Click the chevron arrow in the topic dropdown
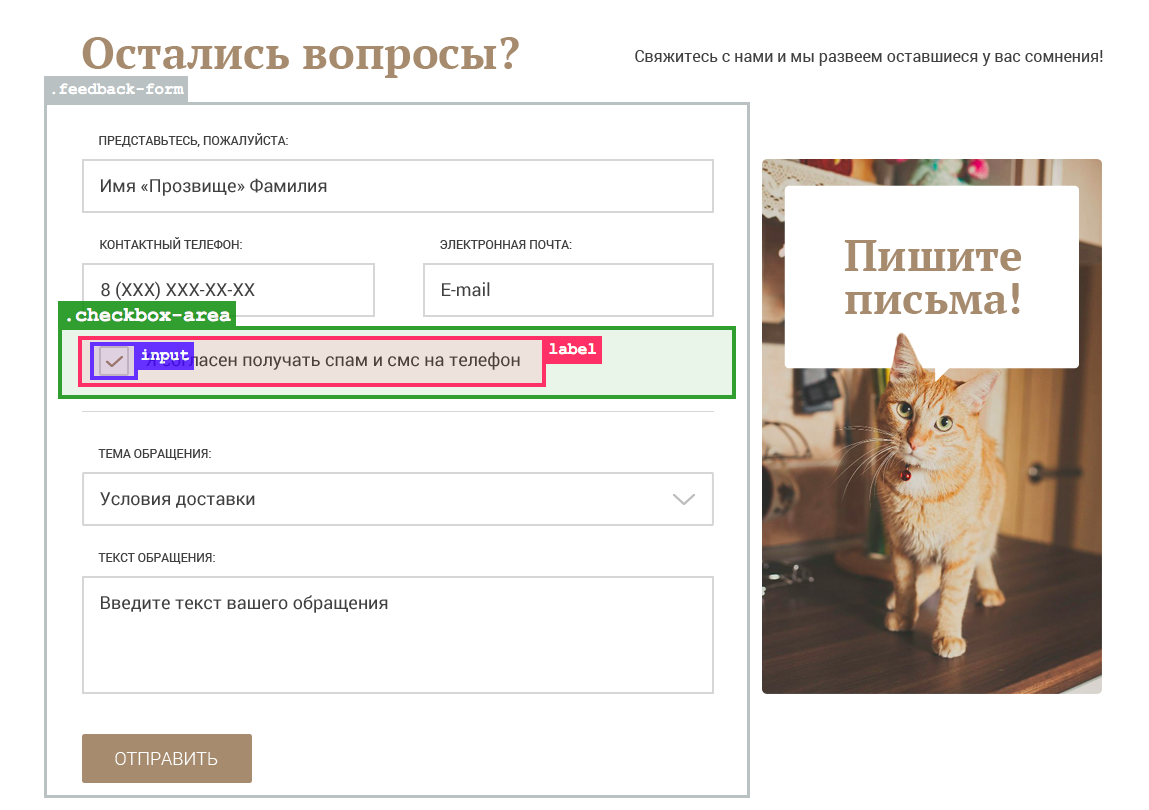The width and height of the screenshot is (1149, 810). 683,499
